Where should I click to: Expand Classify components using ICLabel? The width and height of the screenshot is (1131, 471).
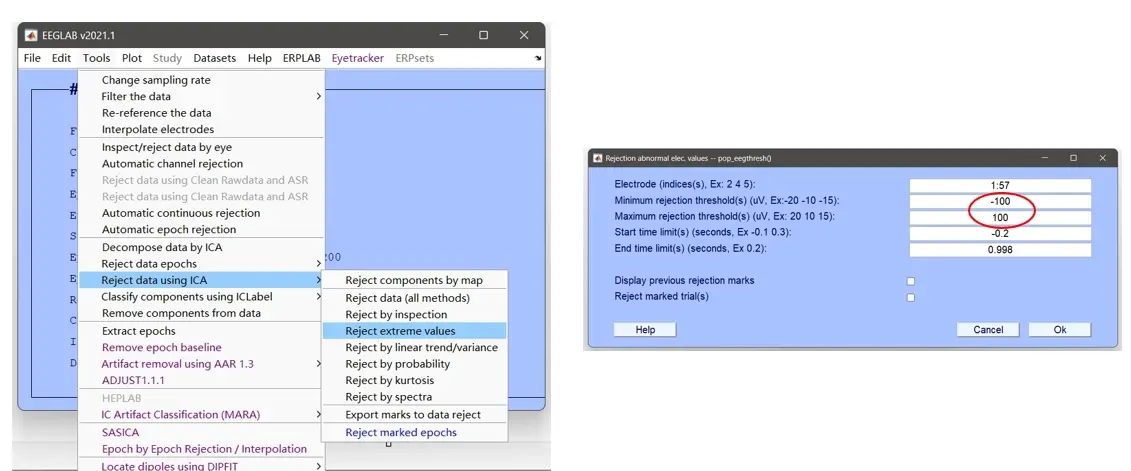point(201,296)
